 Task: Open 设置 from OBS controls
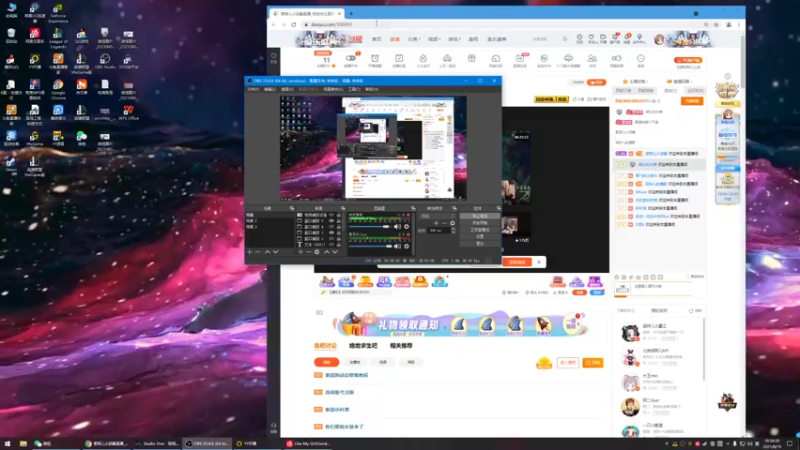pos(480,237)
